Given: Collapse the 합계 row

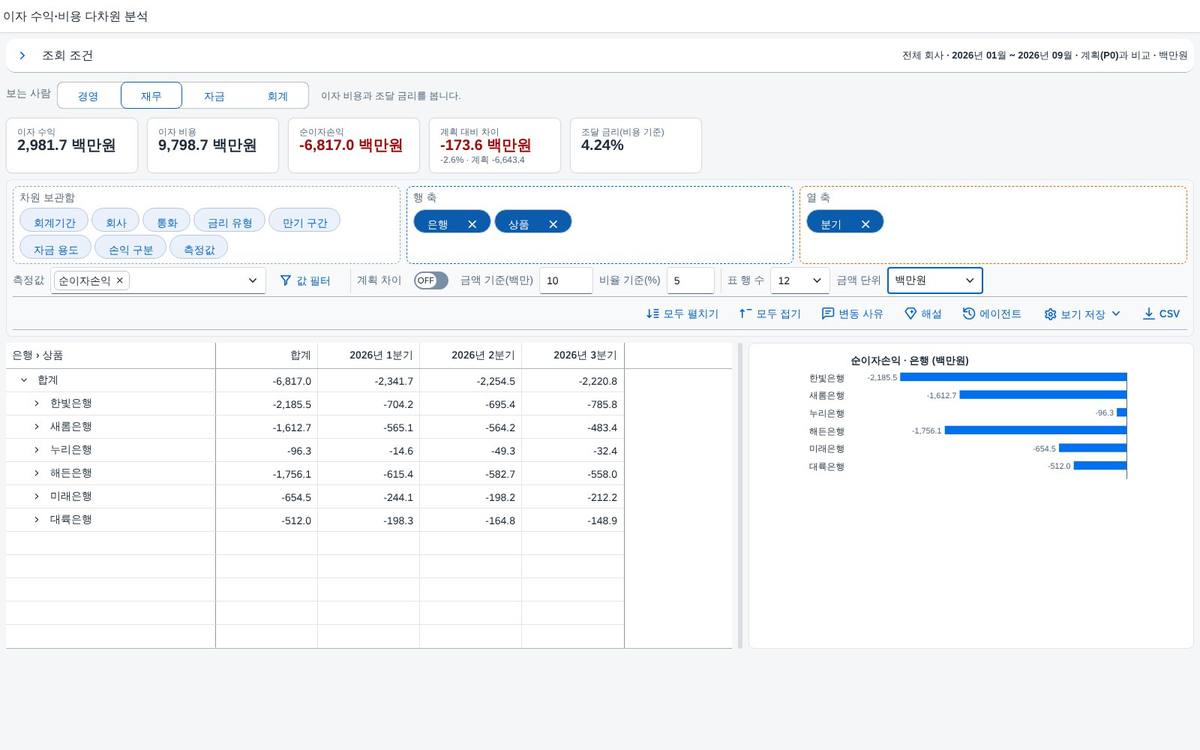Looking at the screenshot, I should (24, 380).
